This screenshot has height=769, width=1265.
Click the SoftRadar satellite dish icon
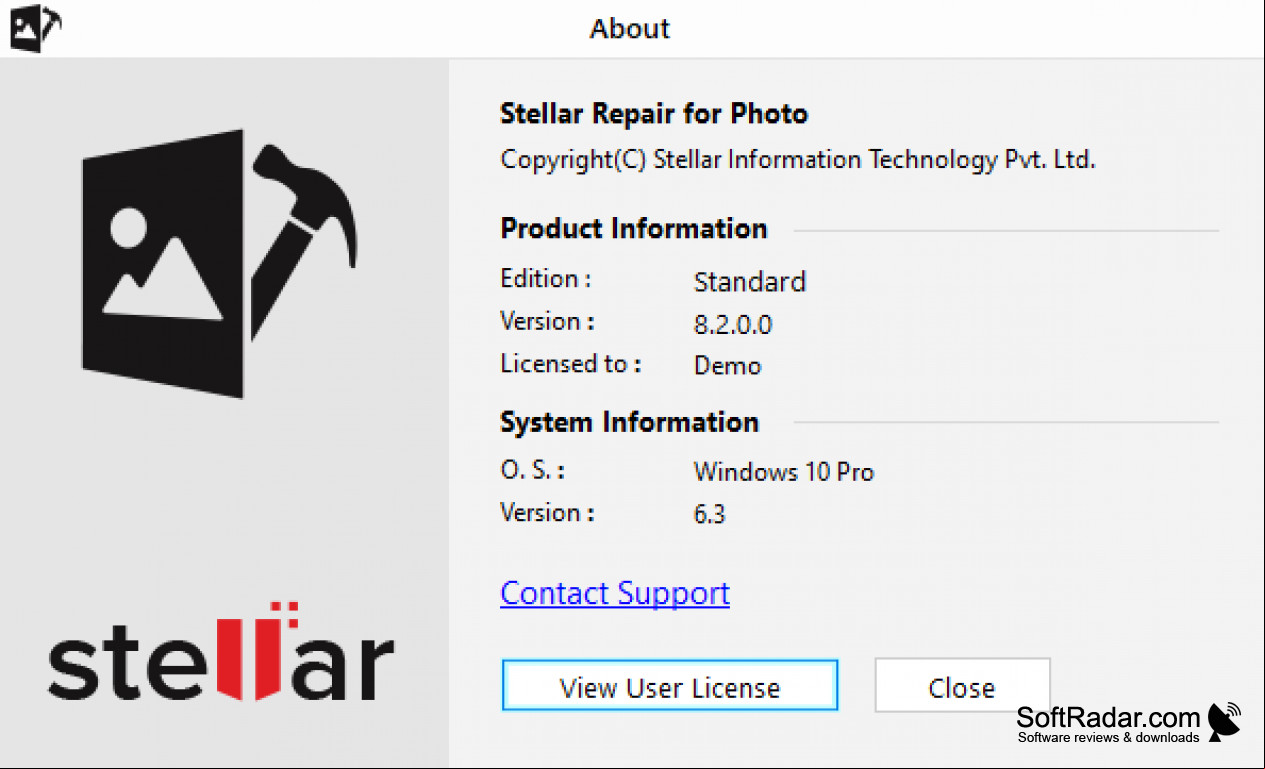1224,721
